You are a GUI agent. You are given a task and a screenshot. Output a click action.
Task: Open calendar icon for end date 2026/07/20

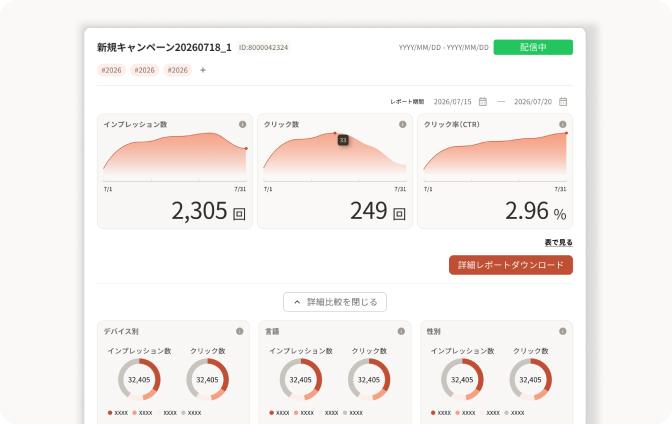(x=563, y=102)
